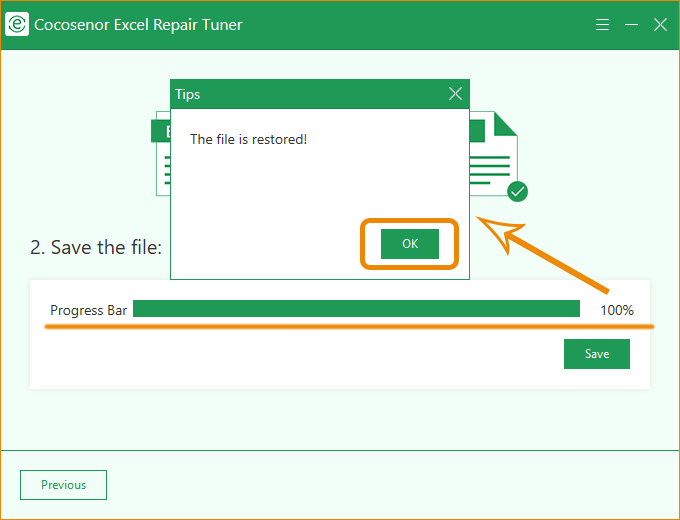The height and width of the screenshot is (520, 680).
Task: Click the 'Cocosenor Excel Repair Tuner' title text
Action: point(138,25)
